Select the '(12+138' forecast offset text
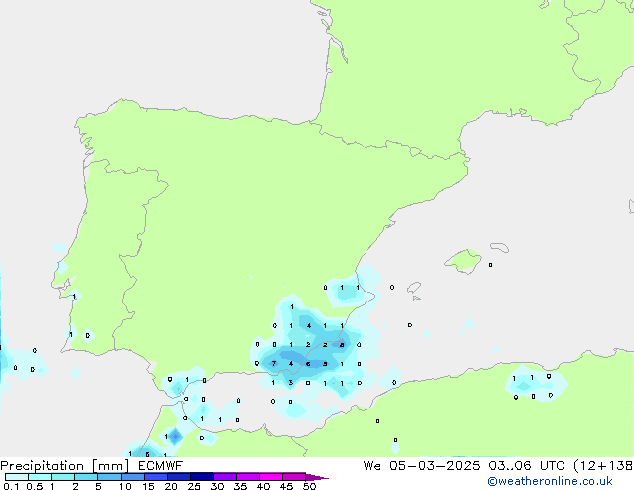This screenshot has width=634, height=490. [603, 466]
